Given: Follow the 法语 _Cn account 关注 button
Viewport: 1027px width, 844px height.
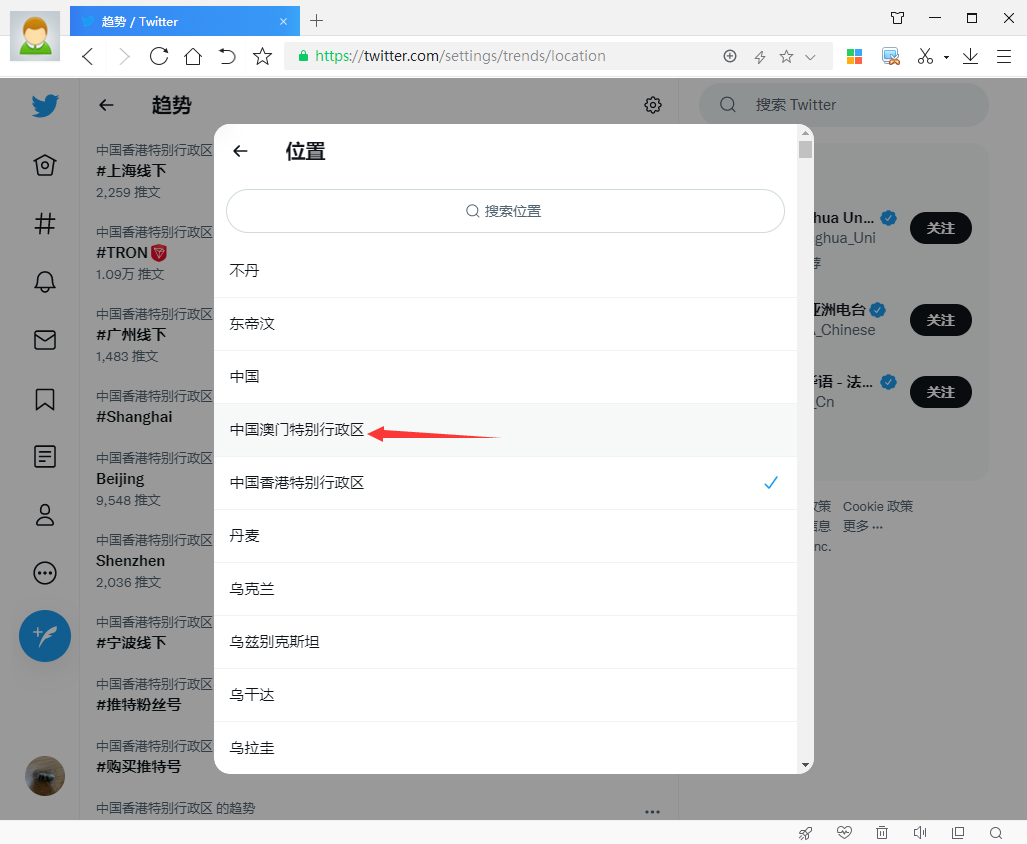Looking at the screenshot, I should [941, 392].
